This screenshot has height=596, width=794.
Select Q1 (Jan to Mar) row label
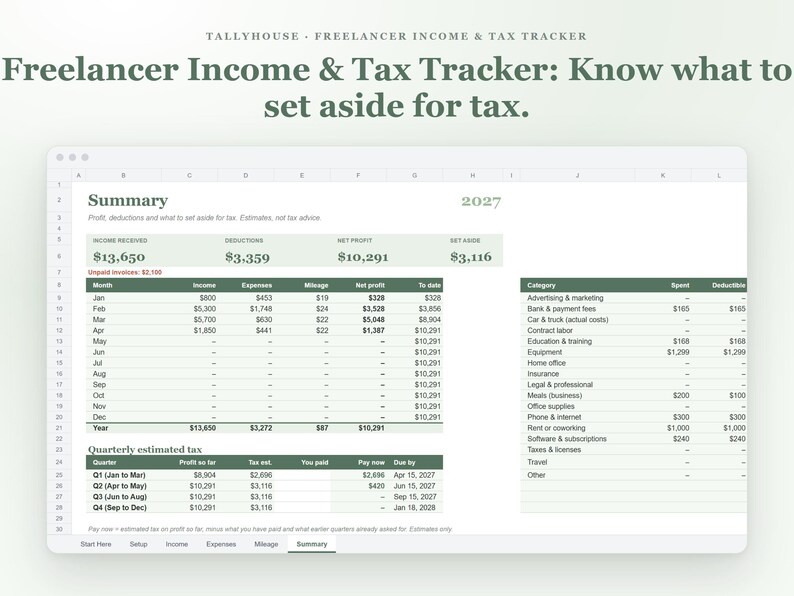(119, 475)
